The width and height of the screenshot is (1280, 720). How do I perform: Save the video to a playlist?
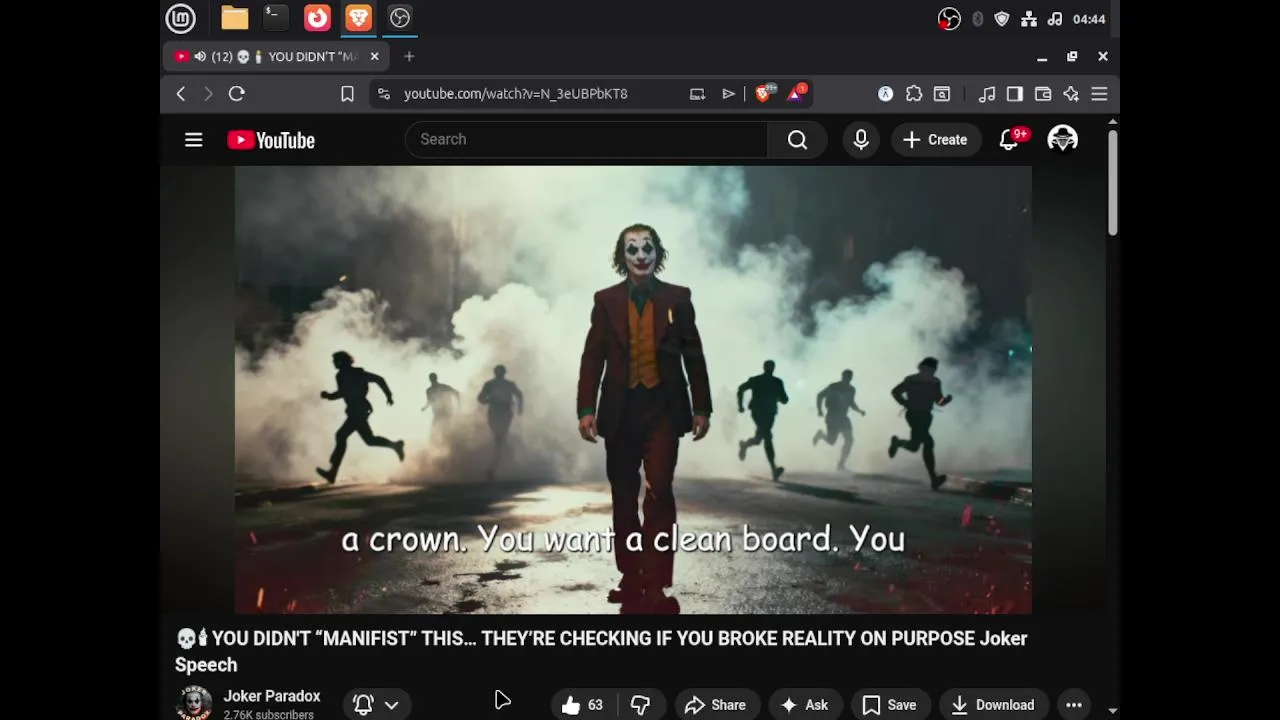tap(889, 705)
